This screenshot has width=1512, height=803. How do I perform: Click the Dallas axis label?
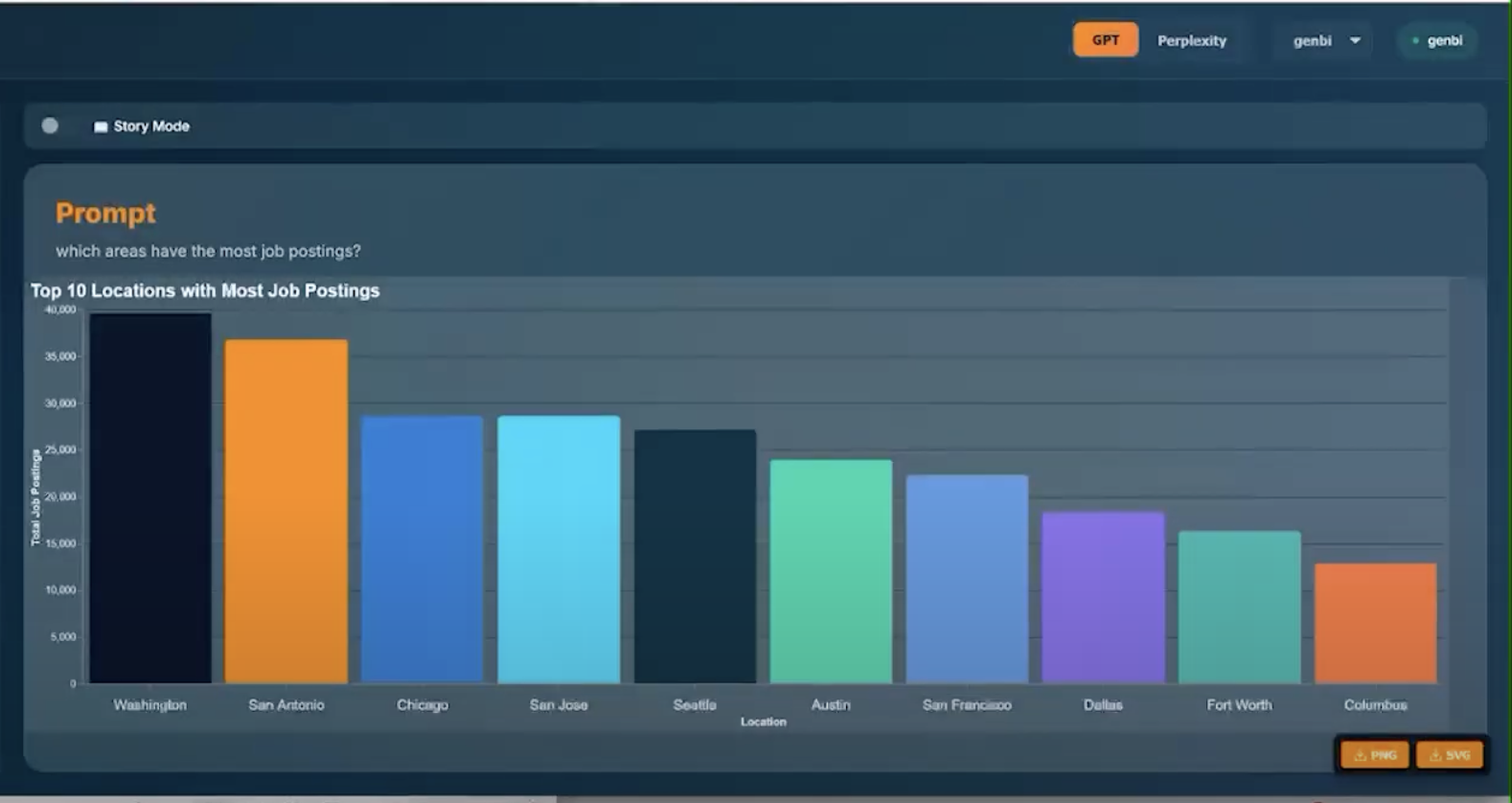1103,704
